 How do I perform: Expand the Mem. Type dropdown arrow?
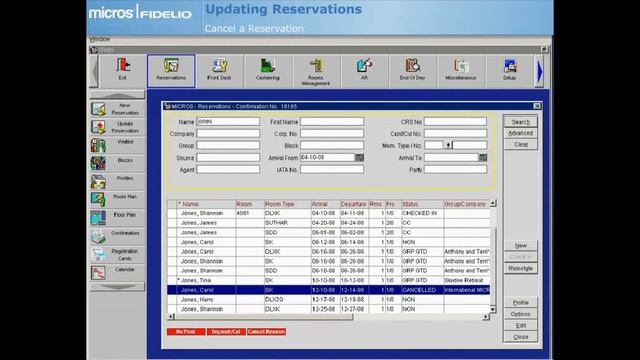pyautogui.click(x=448, y=145)
